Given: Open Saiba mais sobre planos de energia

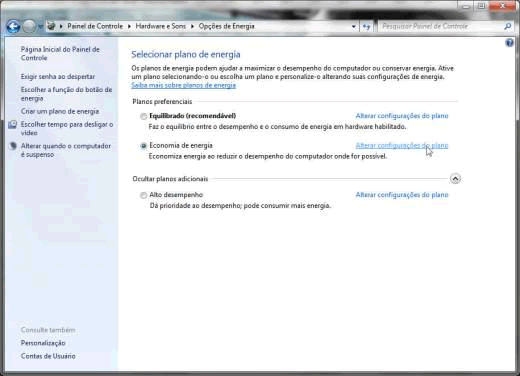Looking at the screenshot, I should pos(183,85).
